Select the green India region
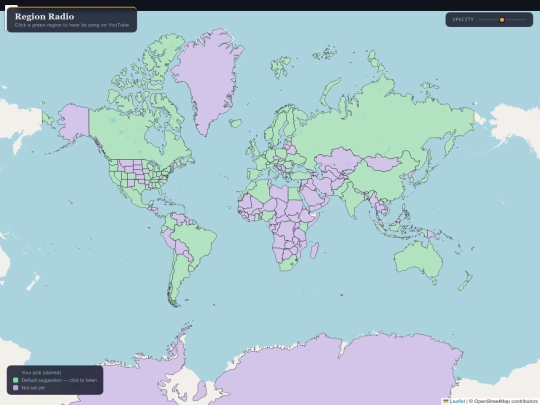 click(351, 200)
